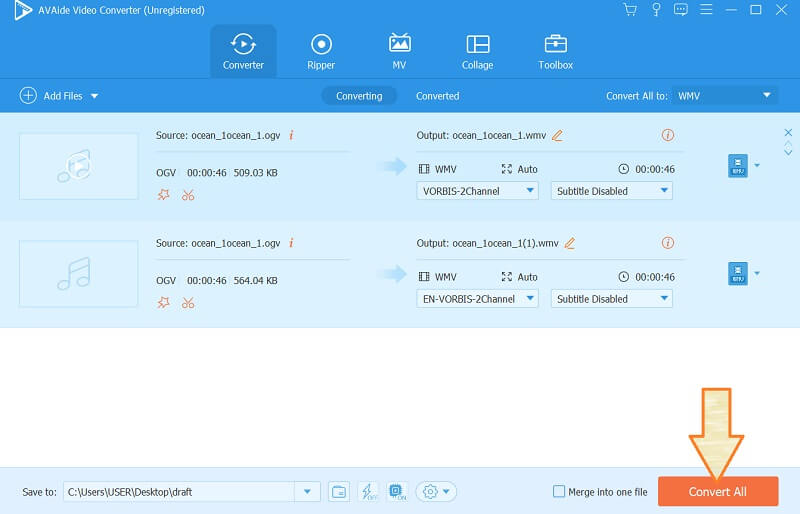Open the Add Files dropdown arrow
The height and width of the screenshot is (514, 800).
click(x=95, y=96)
